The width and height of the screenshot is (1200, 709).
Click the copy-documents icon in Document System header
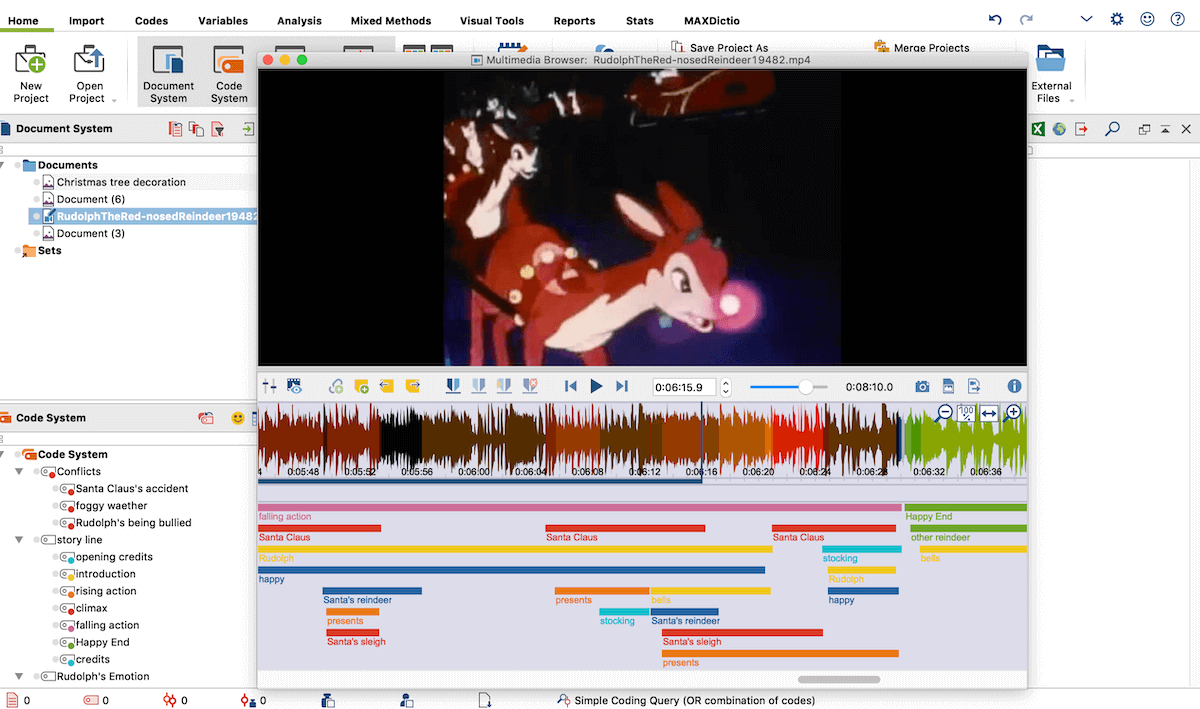[196, 129]
